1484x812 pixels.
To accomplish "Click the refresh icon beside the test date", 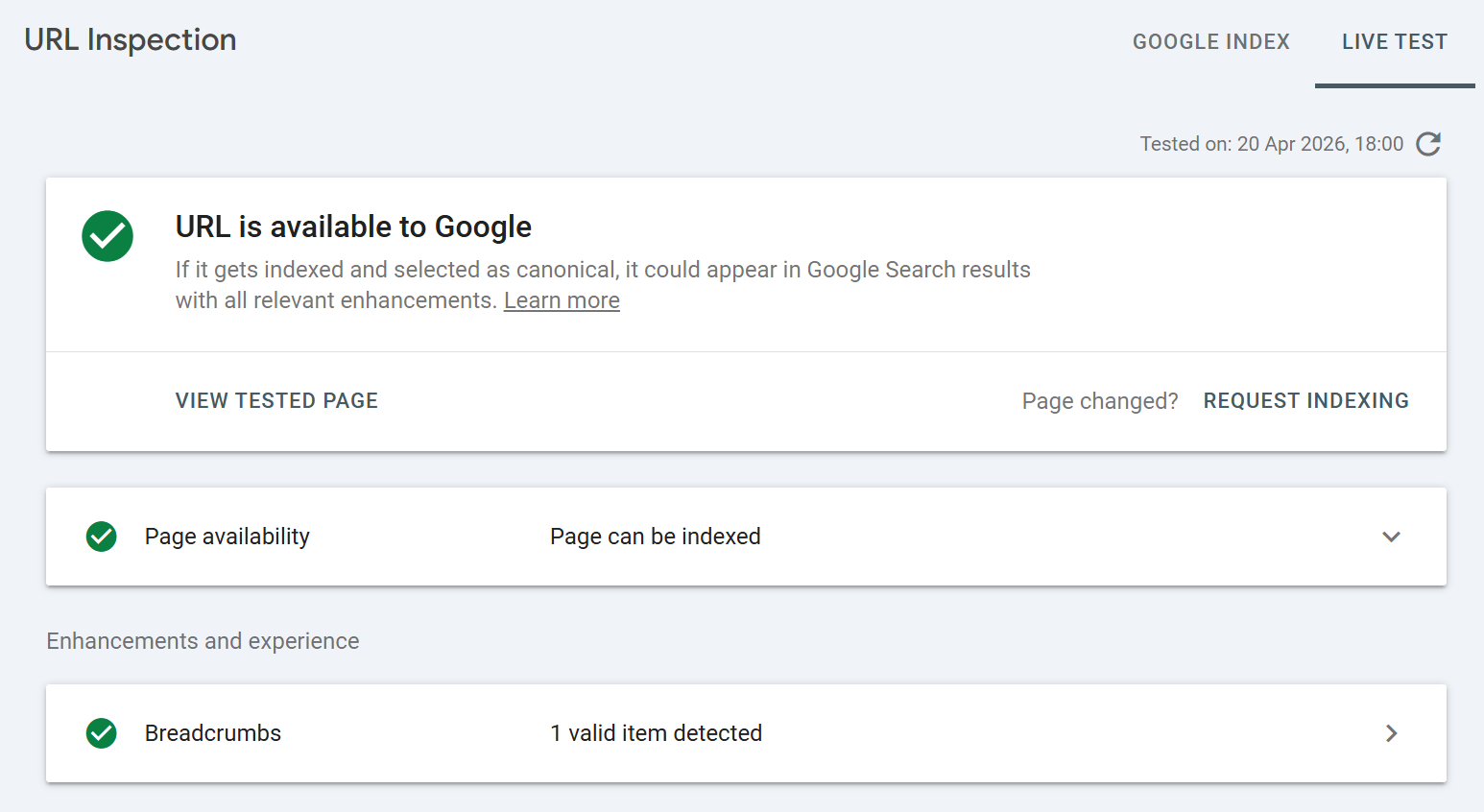I will point(1428,144).
